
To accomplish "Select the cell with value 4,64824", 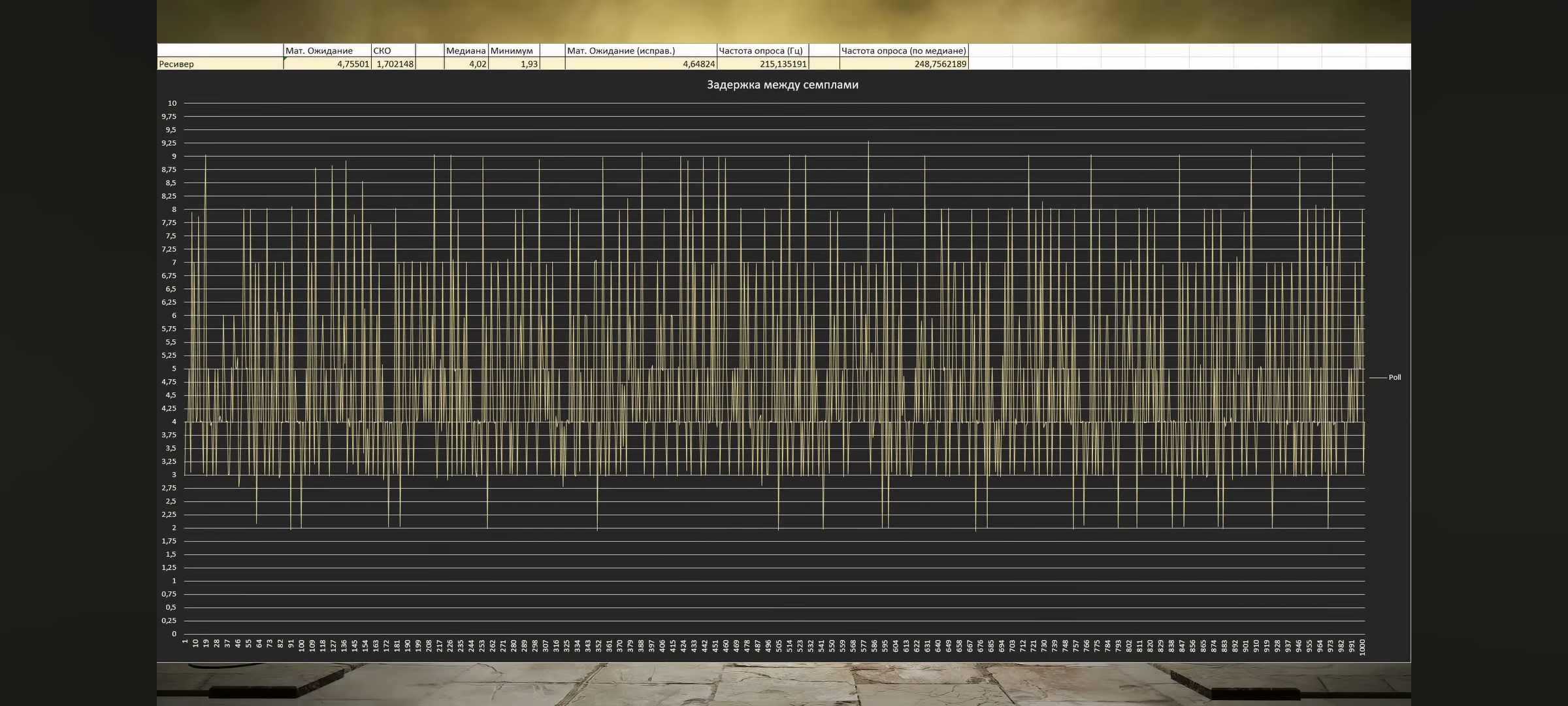I will 640,64.
